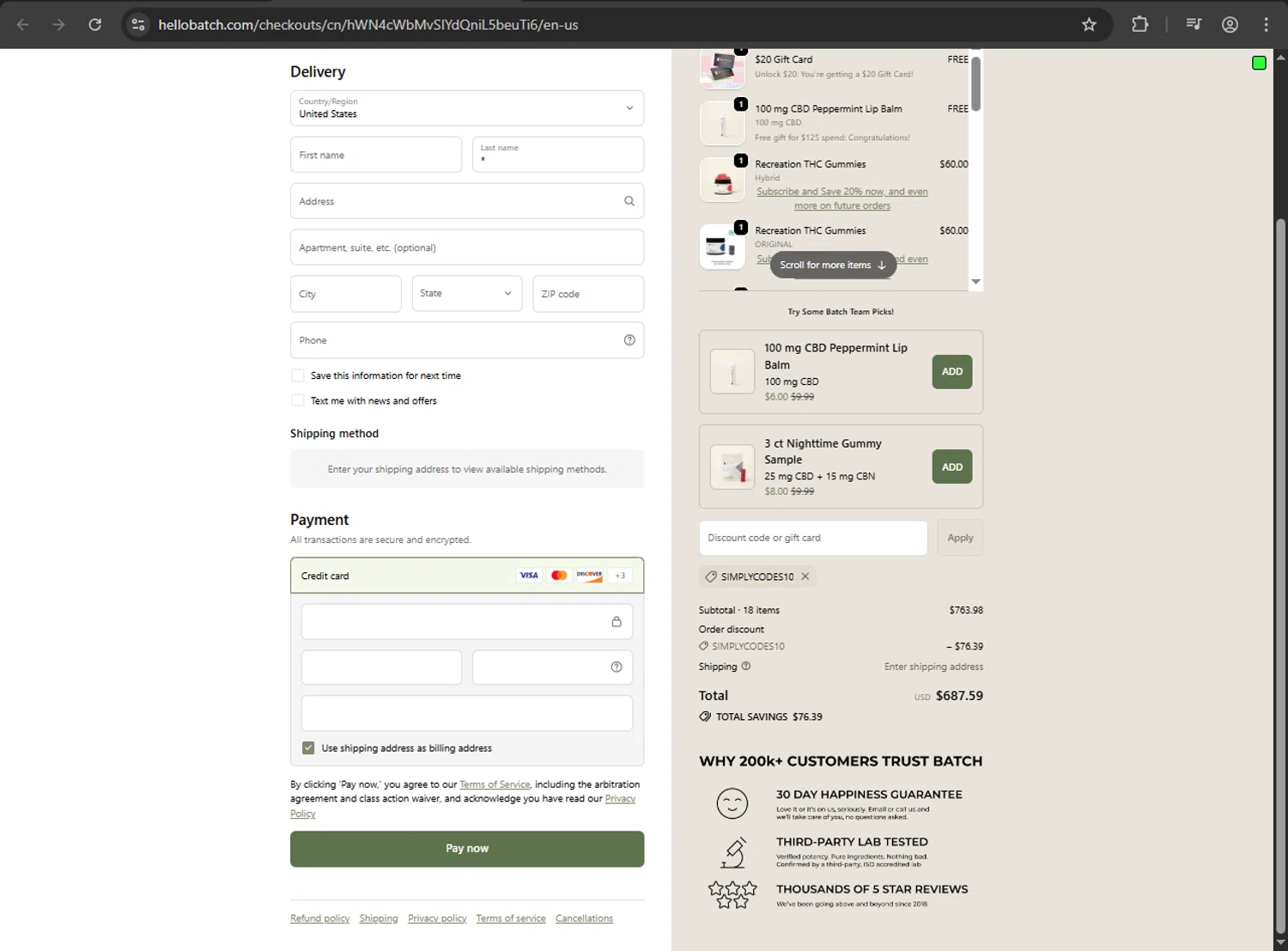Open the Cancellations footer link
1288x951 pixels.
(584, 918)
